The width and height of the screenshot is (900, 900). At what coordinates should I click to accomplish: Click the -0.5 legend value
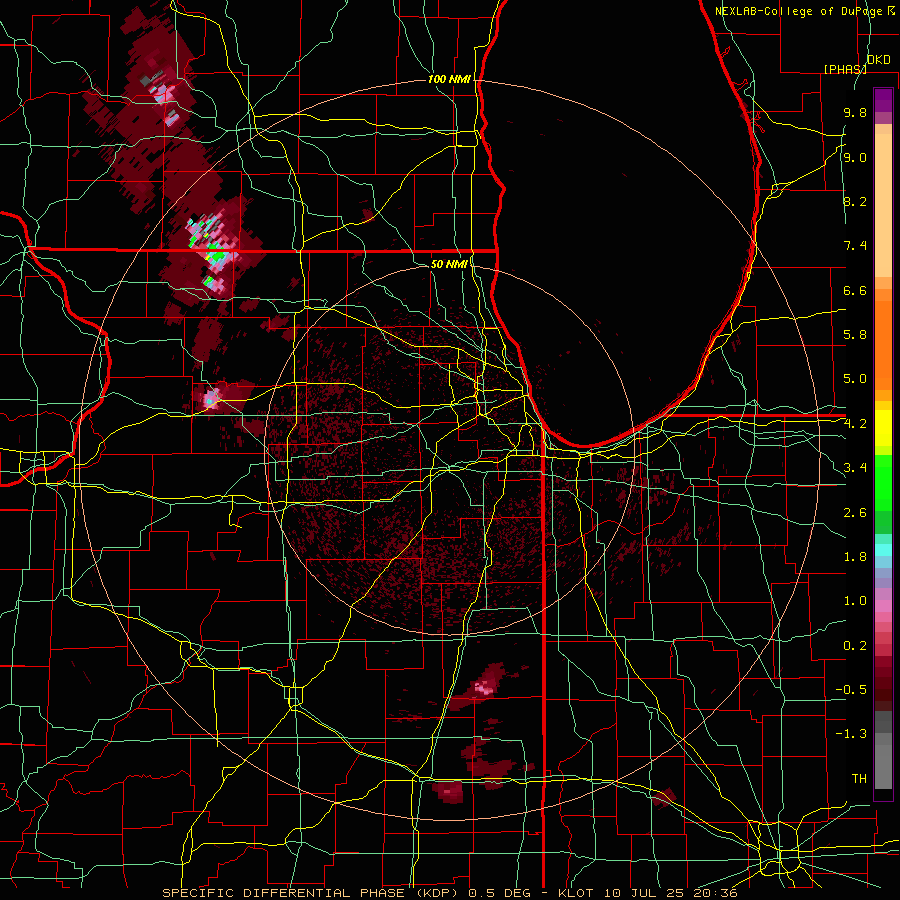click(x=851, y=689)
